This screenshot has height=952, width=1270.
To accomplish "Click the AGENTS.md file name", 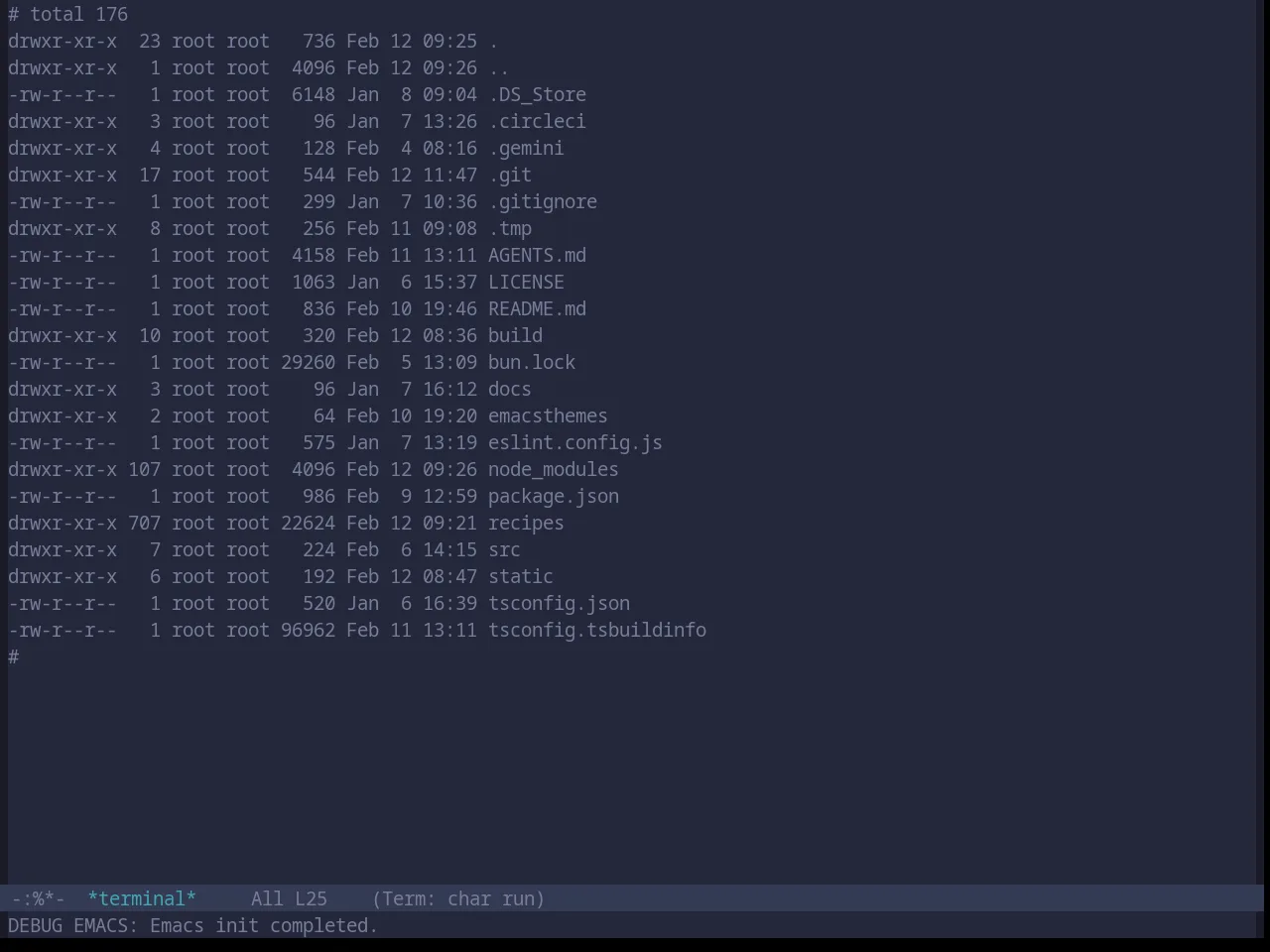I will click(x=537, y=255).
